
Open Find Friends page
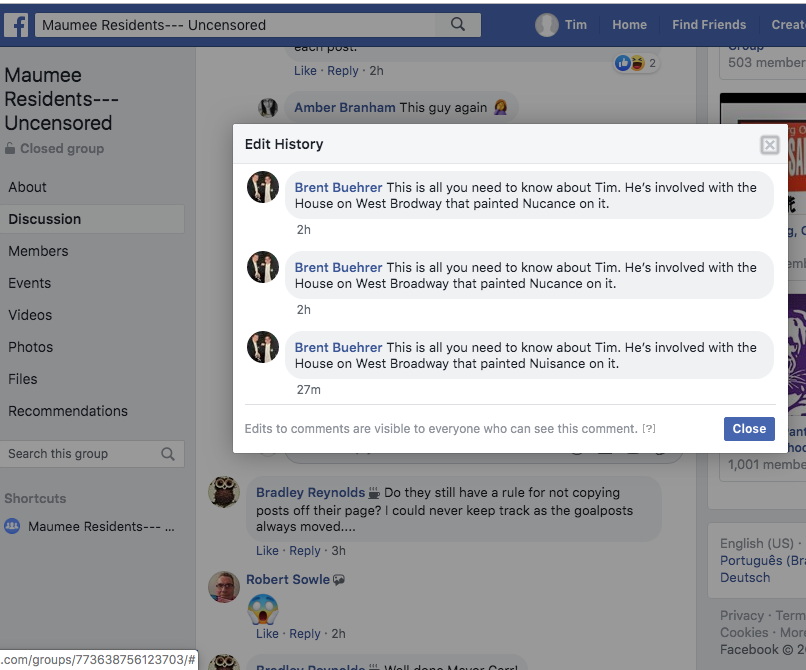coord(708,25)
